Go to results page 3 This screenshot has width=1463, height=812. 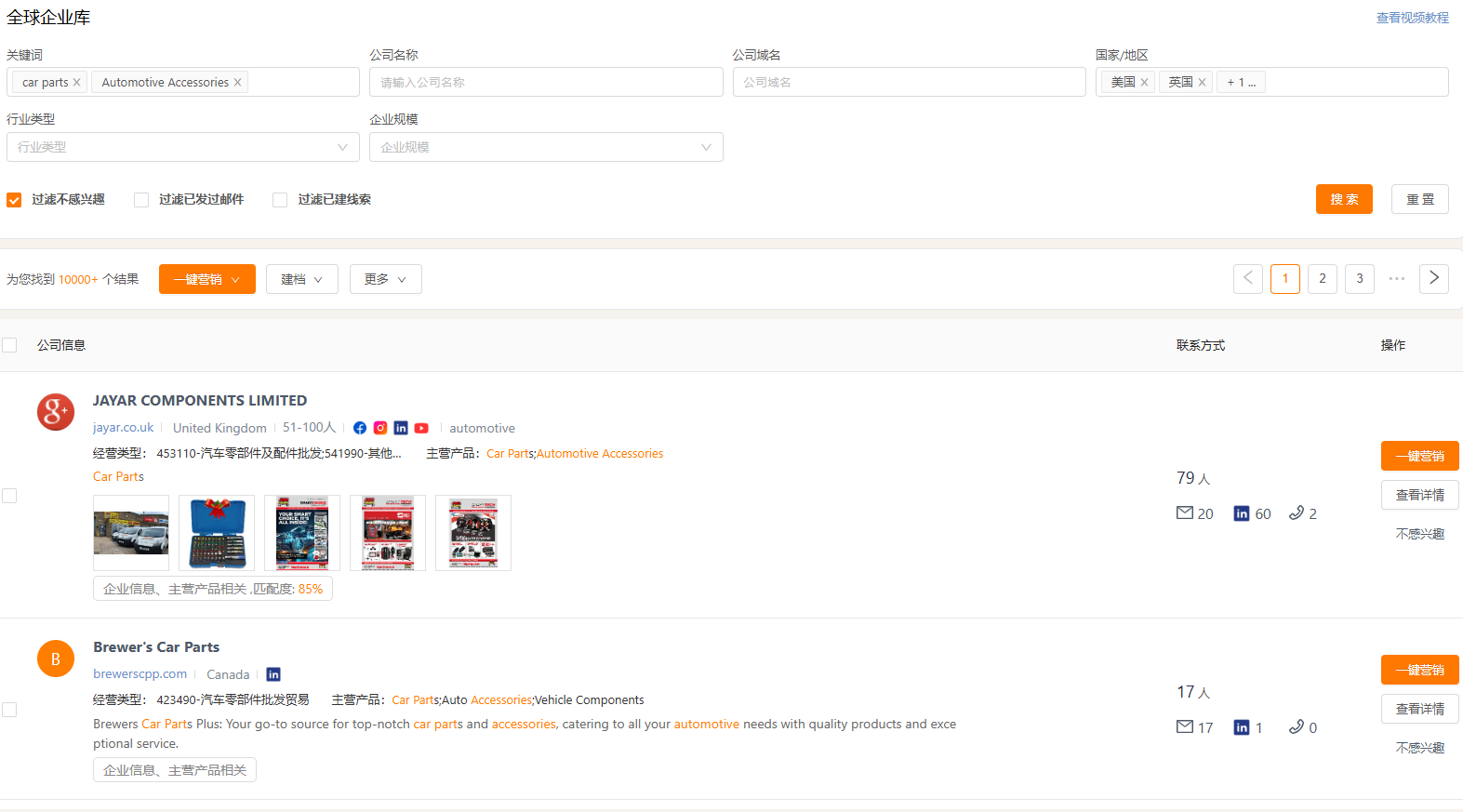click(1360, 278)
